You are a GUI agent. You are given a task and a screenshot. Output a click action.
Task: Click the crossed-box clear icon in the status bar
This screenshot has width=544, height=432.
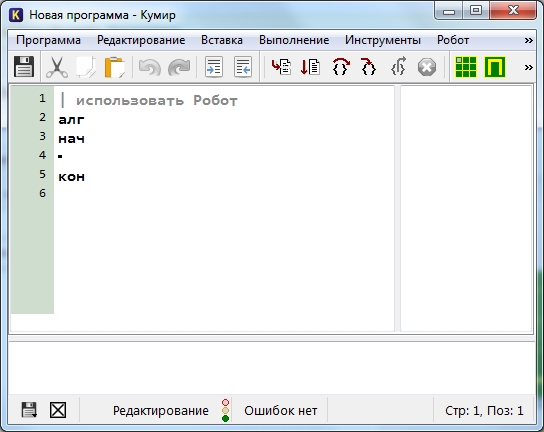58,410
